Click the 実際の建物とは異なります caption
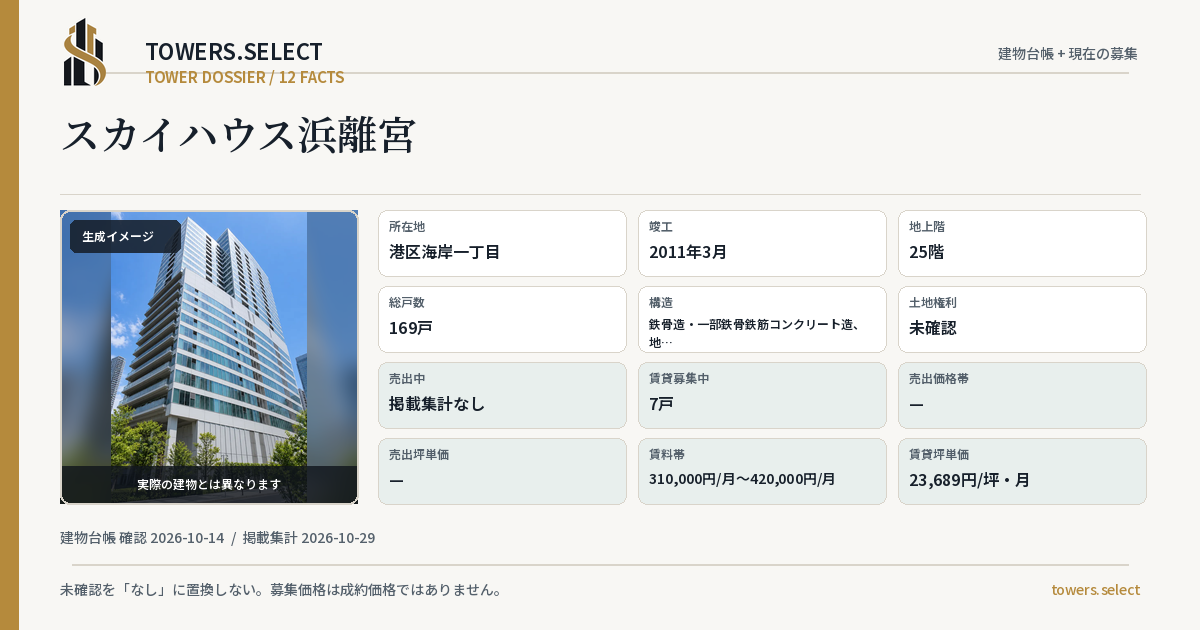The width and height of the screenshot is (1200, 630). [209, 484]
